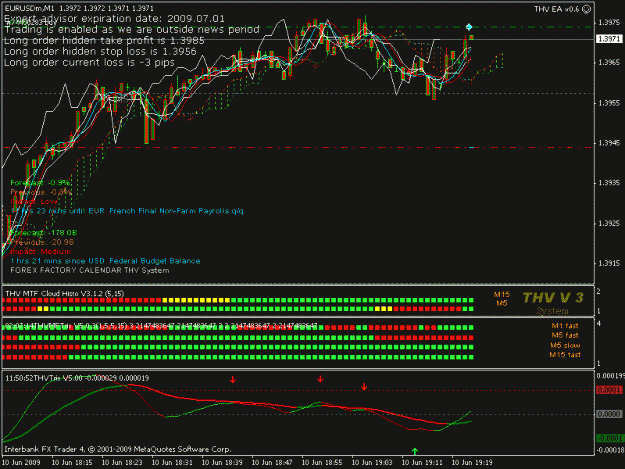Click the FOREX FACTORY CALENDAR THV System text
Image resolution: width=625 pixels, height=469 pixels.
[x=90, y=271]
